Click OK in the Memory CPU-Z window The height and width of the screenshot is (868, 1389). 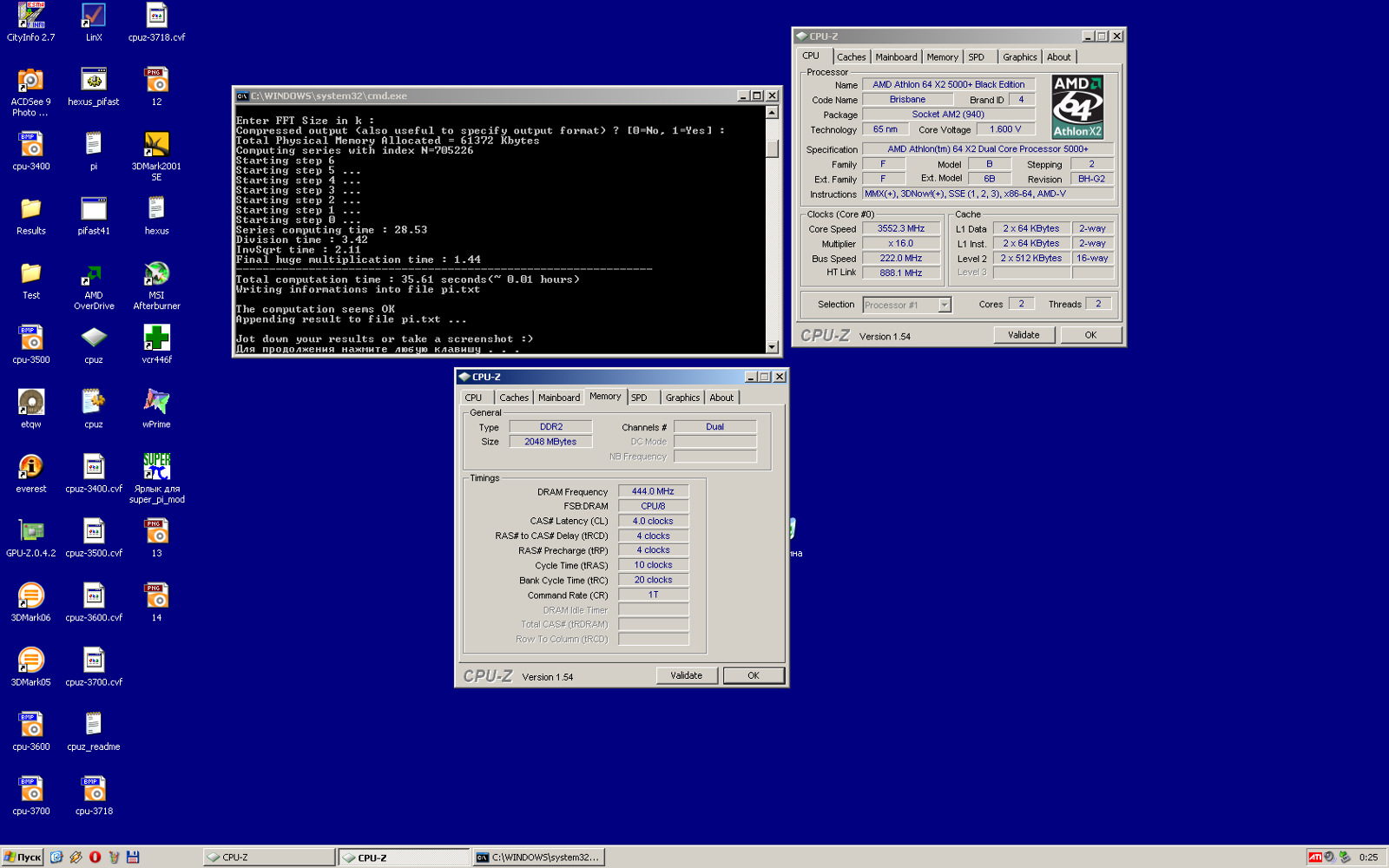pos(754,675)
